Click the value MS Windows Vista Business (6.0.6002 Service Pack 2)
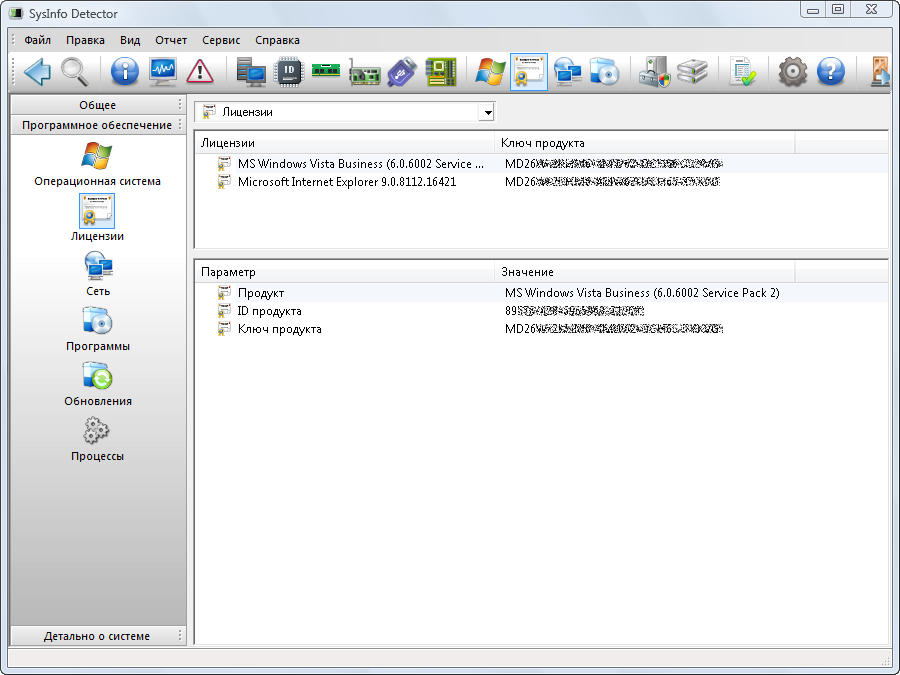The width and height of the screenshot is (900, 675). pos(642,293)
